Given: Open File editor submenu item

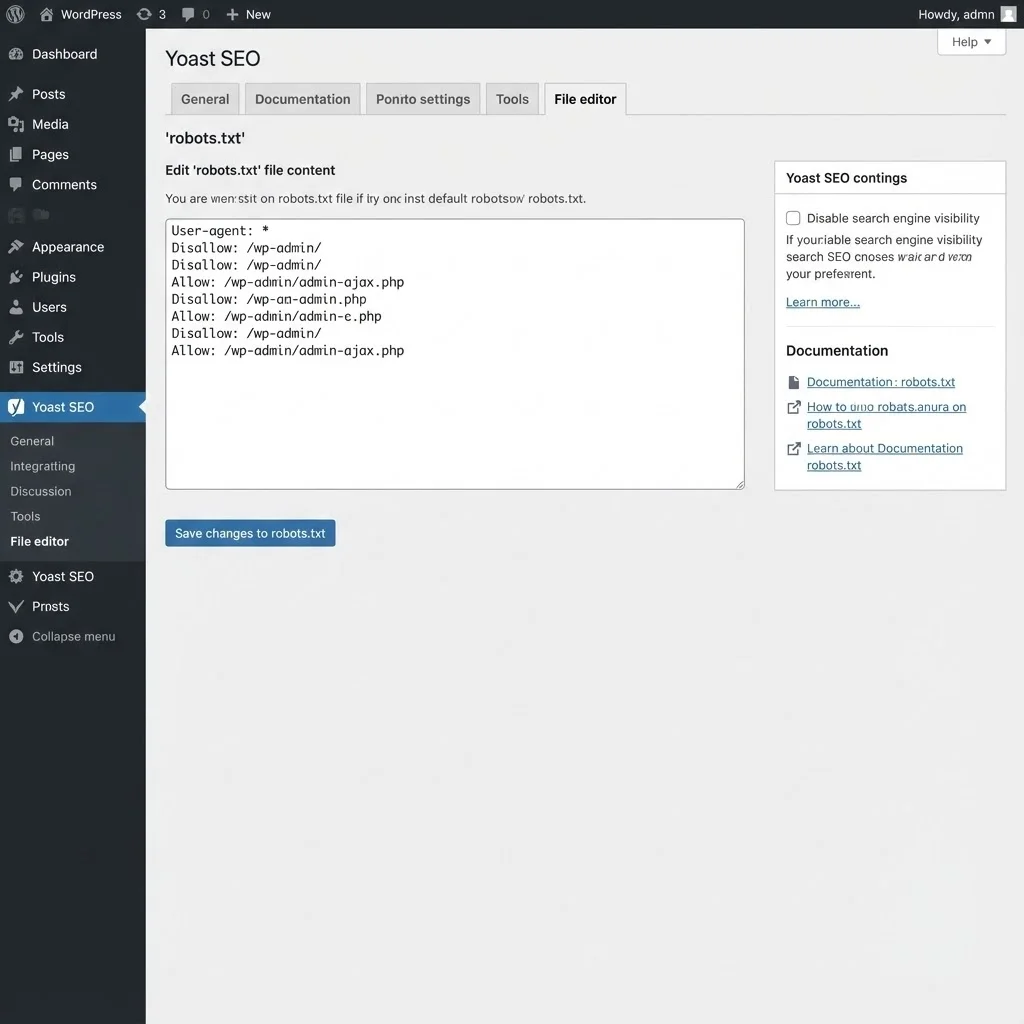Looking at the screenshot, I should pyautogui.click(x=39, y=541).
